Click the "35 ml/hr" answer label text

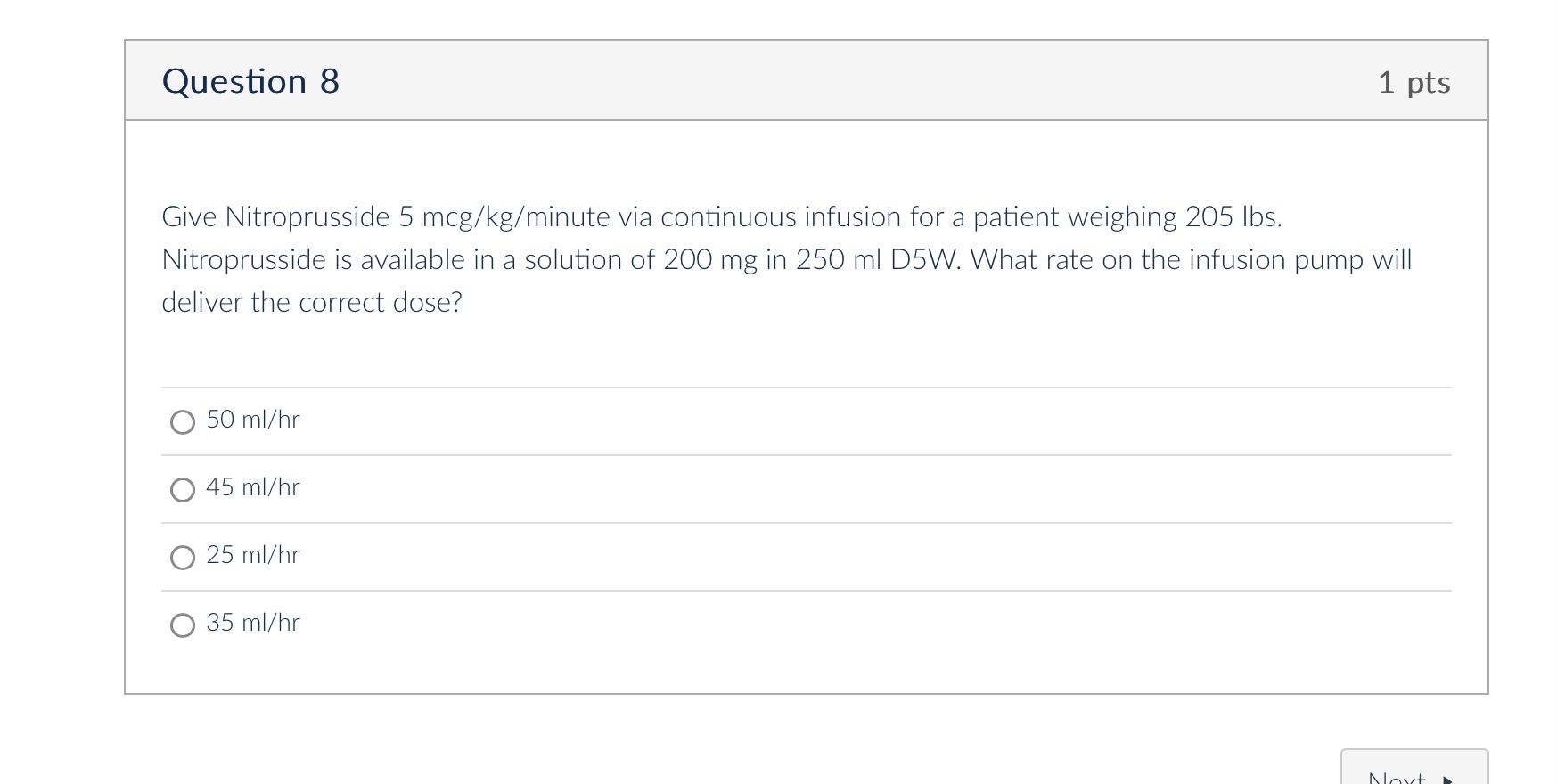point(253,623)
